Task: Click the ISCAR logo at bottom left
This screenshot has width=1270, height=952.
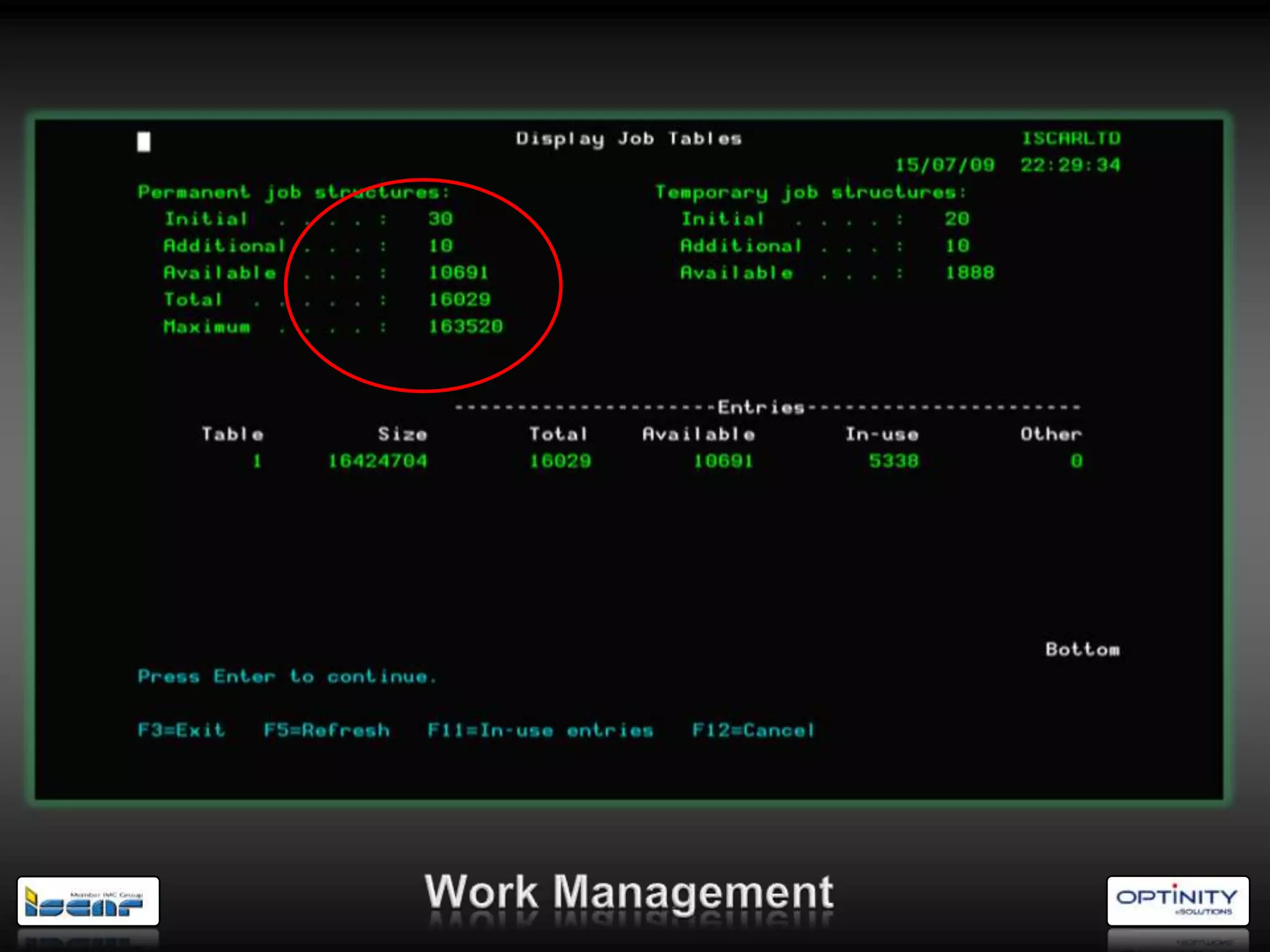Action: (x=87, y=902)
